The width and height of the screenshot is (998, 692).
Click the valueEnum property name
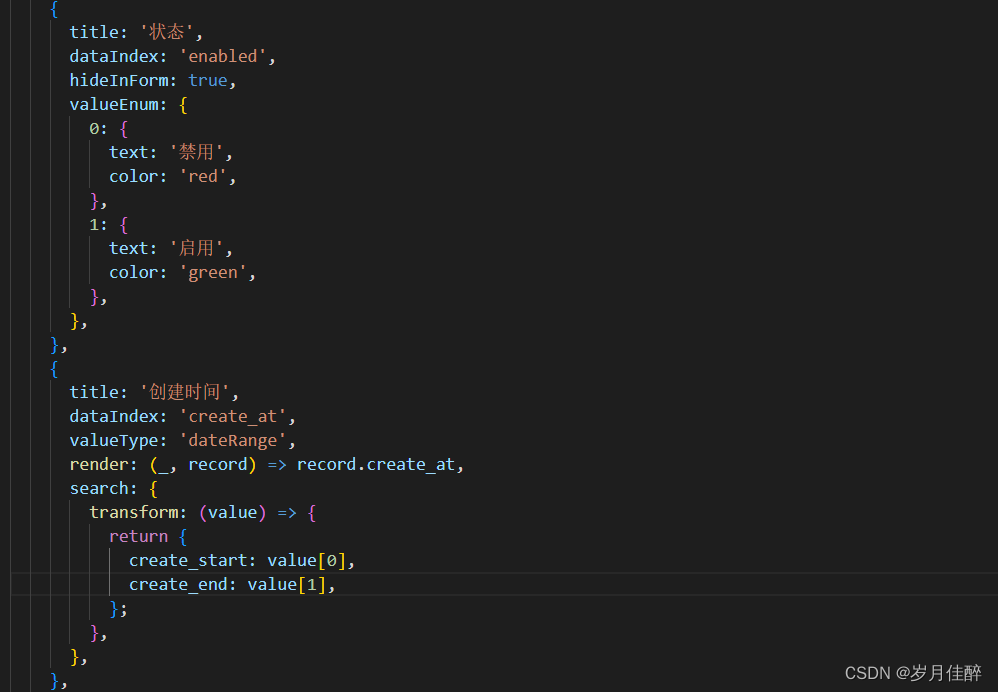[x=114, y=104]
